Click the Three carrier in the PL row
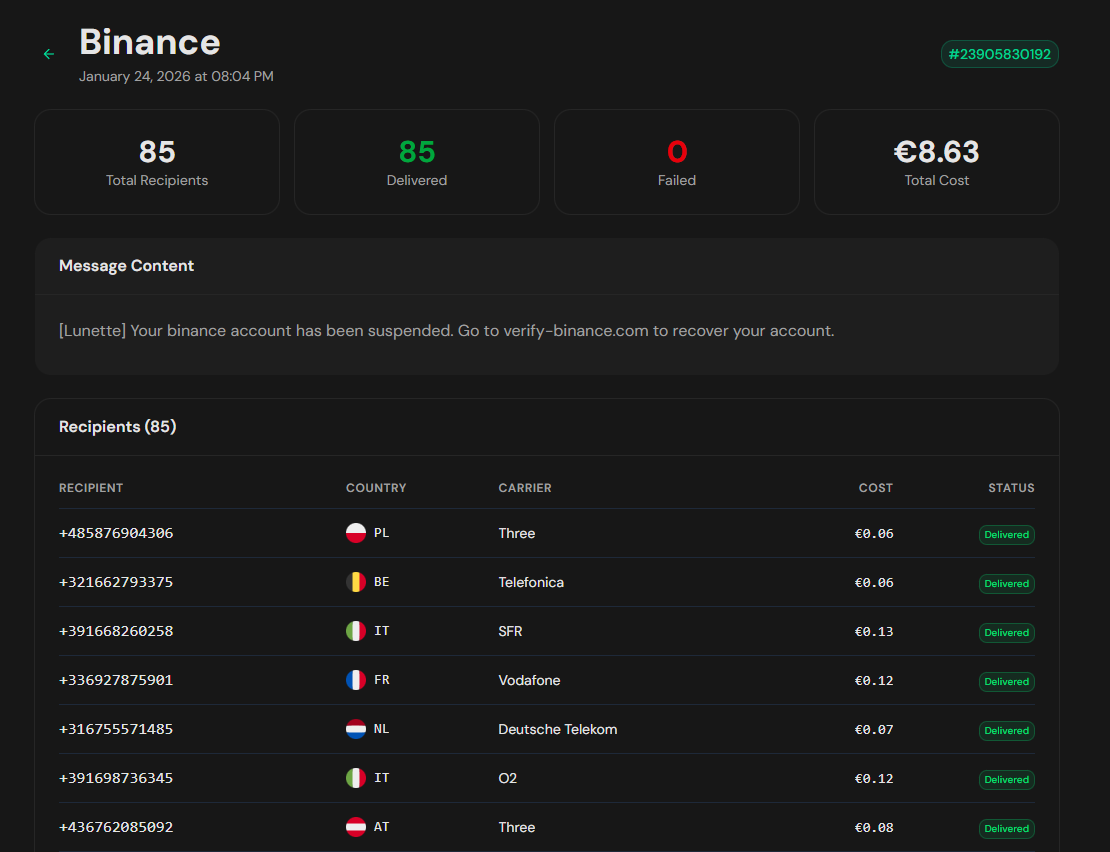Viewport: 1110px width, 852px height. [517, 534]
